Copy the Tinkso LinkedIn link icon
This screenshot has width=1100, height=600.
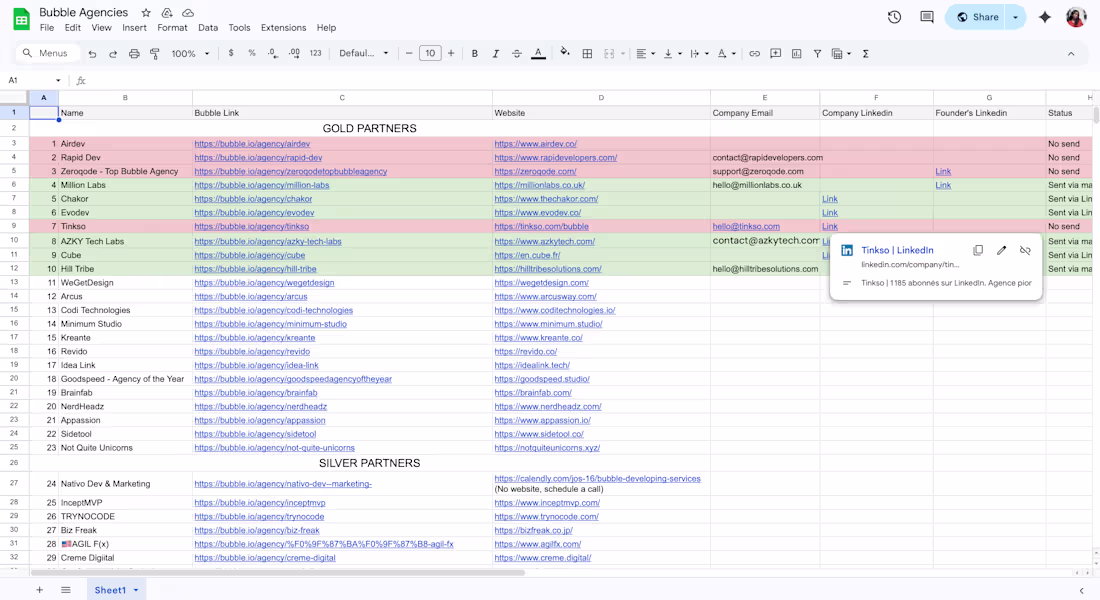978,250
